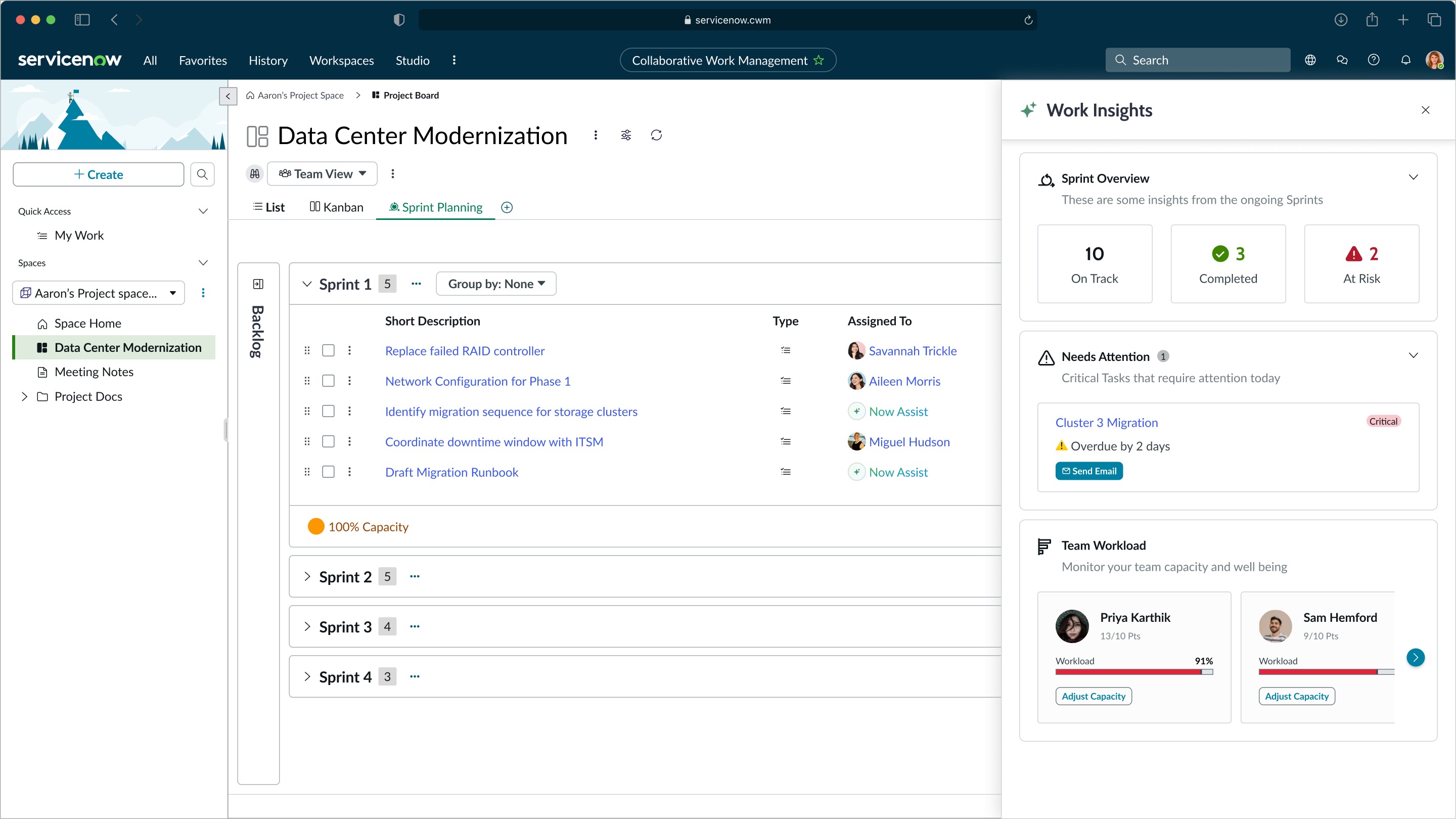
Task: Expand the Backlog panel icon
Action: 258,284
